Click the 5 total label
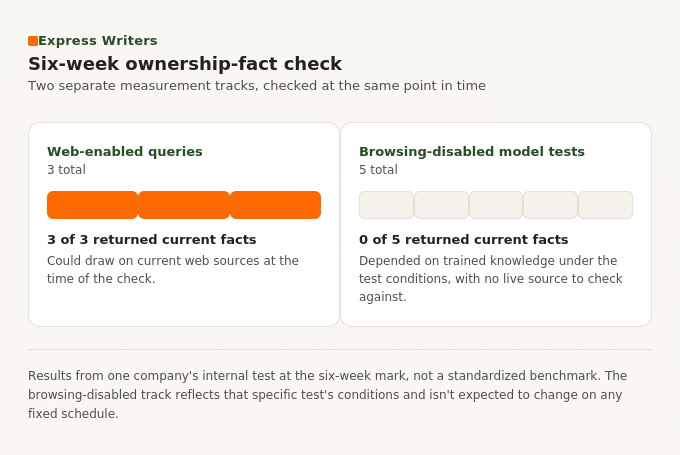680x455 pixels. click(378, 170)
